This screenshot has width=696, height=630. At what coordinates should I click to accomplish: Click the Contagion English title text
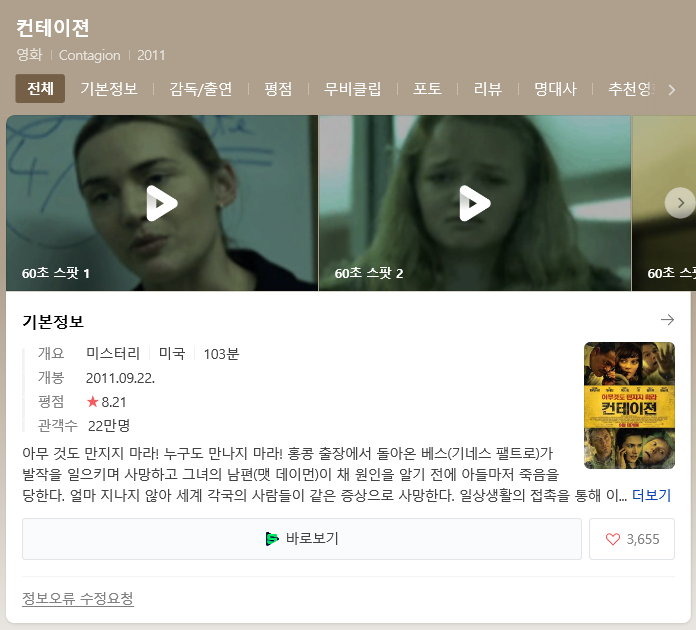pyautogui.click(x=90, y=55)
